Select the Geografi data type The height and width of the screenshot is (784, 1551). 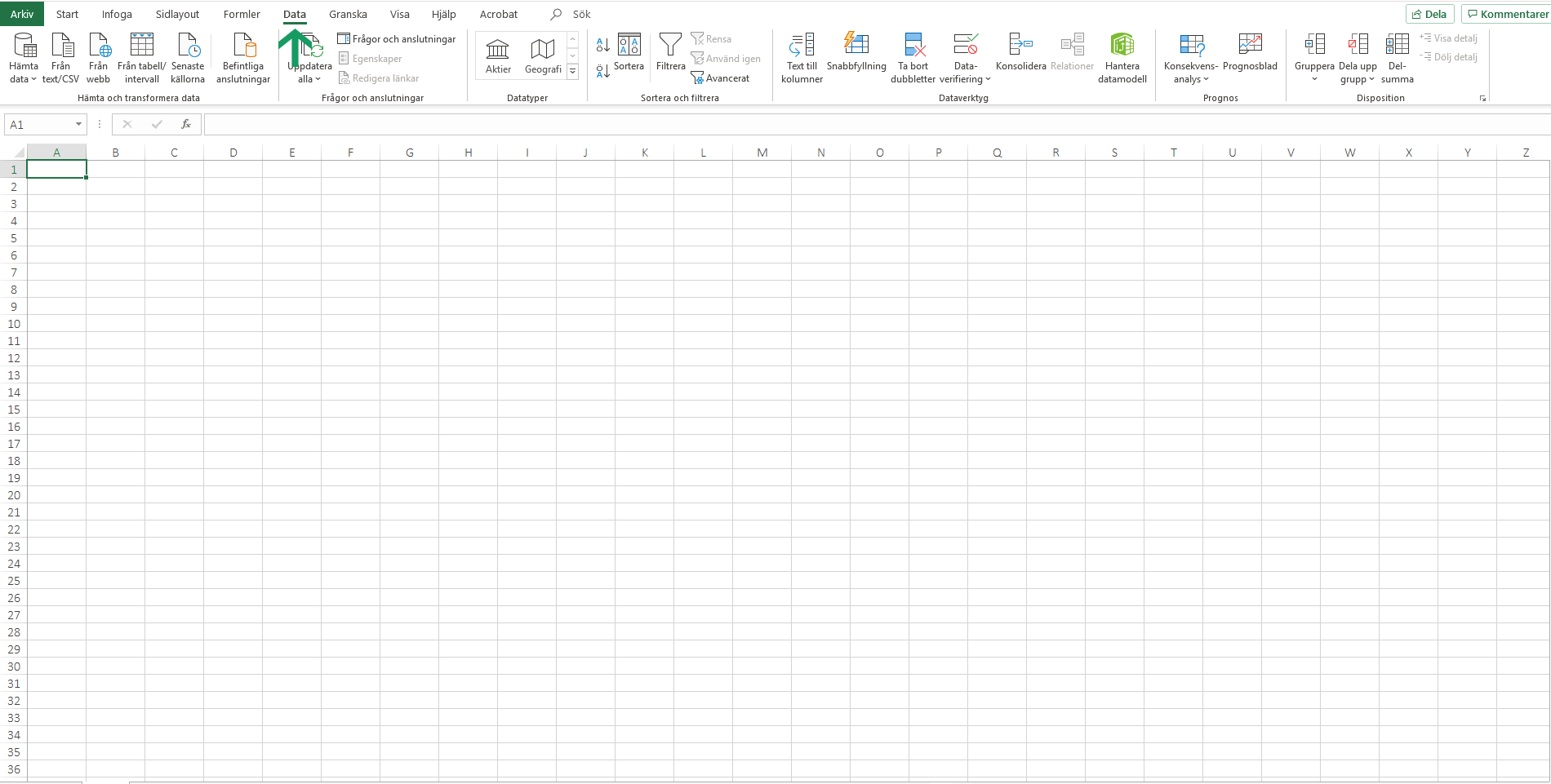point(543,56)
